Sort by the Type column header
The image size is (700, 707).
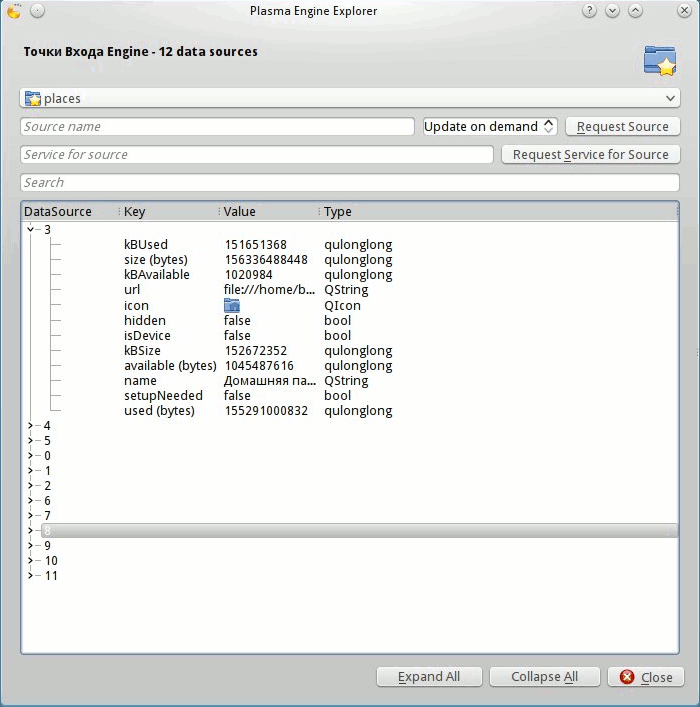tap(499, 211)
